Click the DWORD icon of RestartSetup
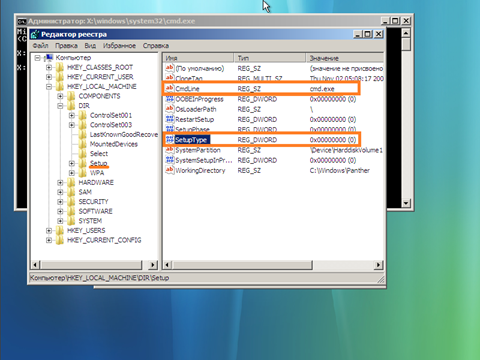The width and height of the screenshot is (480, 360). (x=170, y=119)
